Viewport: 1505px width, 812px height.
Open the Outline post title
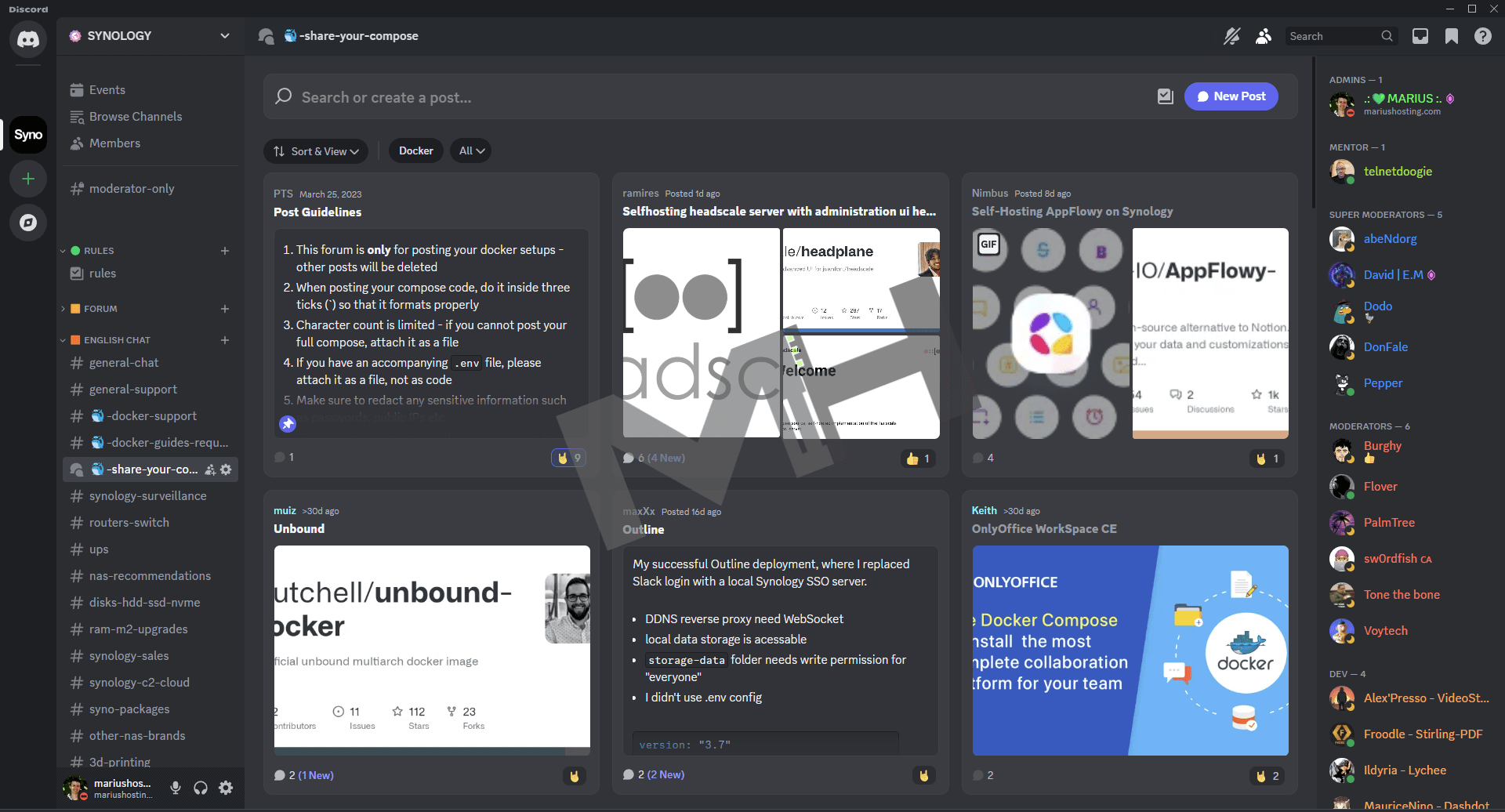tap(644, 530)
